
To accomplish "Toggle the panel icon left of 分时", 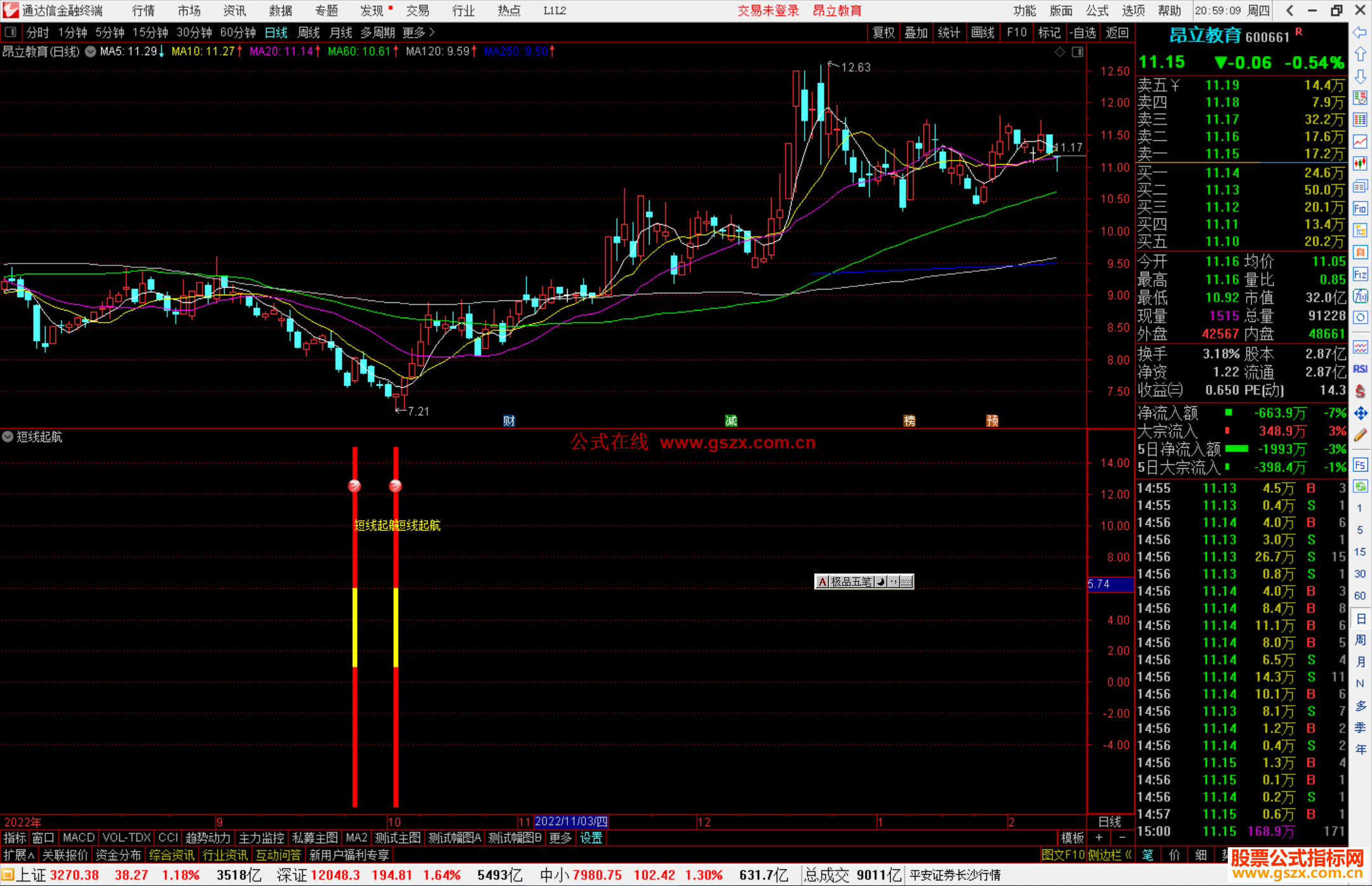I will point(11,32).
